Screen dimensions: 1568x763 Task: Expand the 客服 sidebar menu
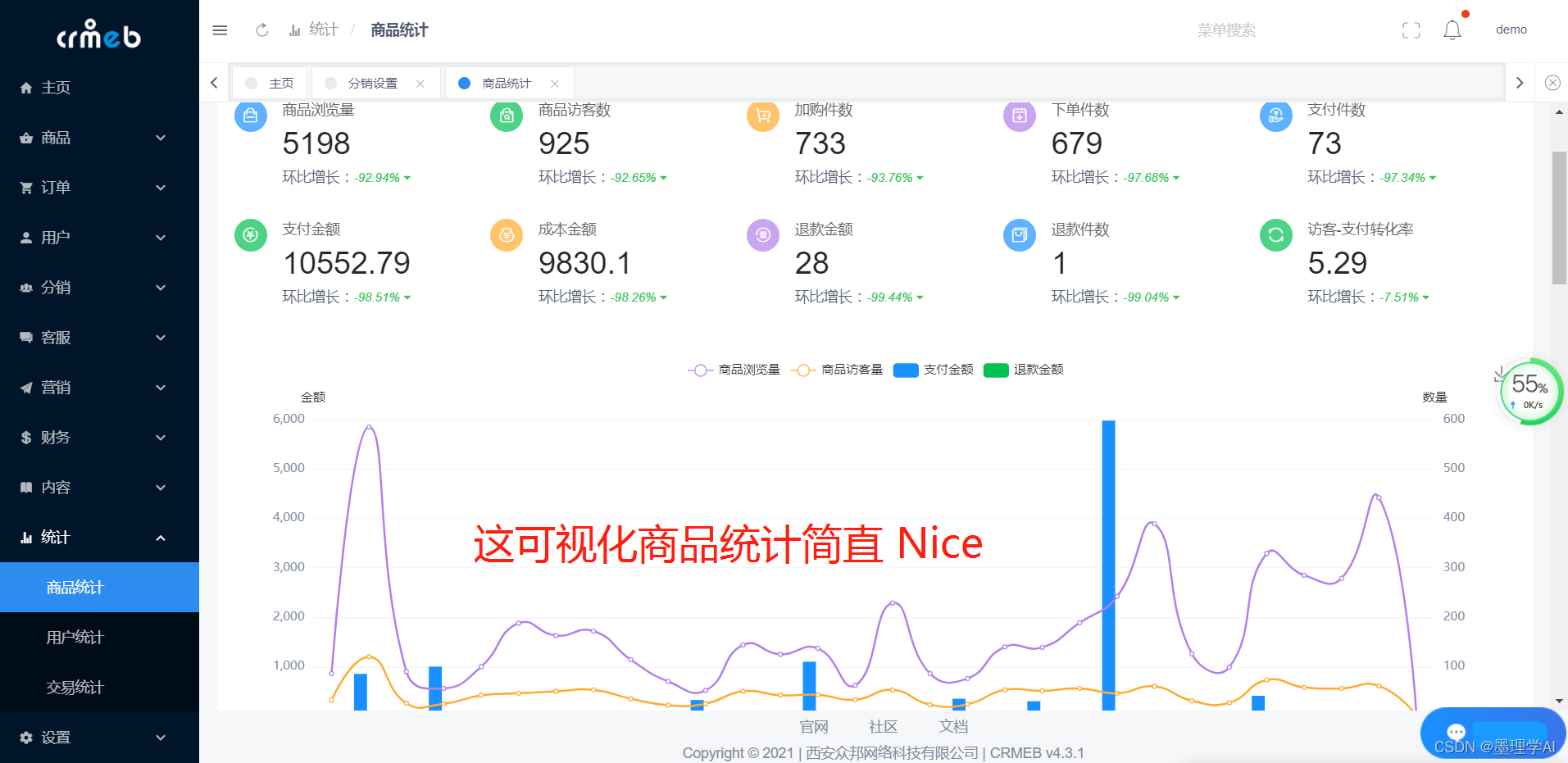click(x=99, y=338)
